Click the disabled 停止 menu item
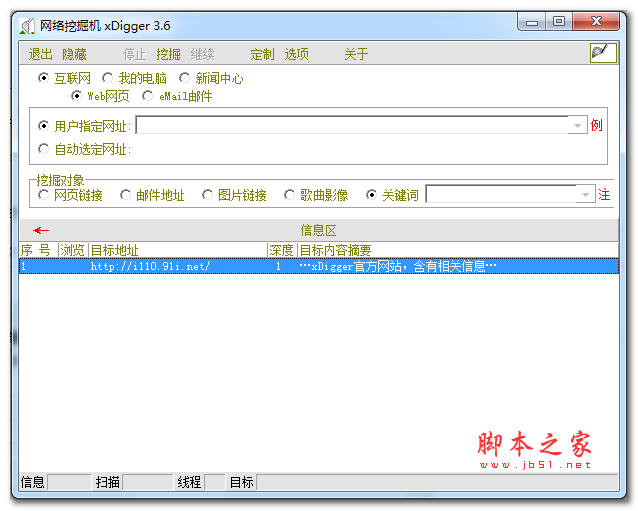Viewport: 638px width, 511px height. click(134, 54)
